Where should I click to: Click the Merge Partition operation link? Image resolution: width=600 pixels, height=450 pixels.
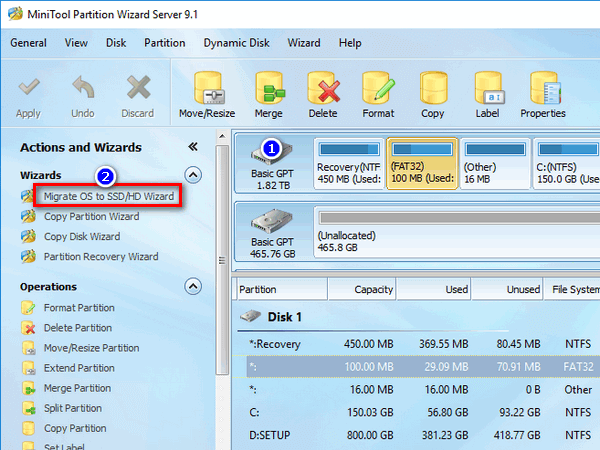coord(77,388)
